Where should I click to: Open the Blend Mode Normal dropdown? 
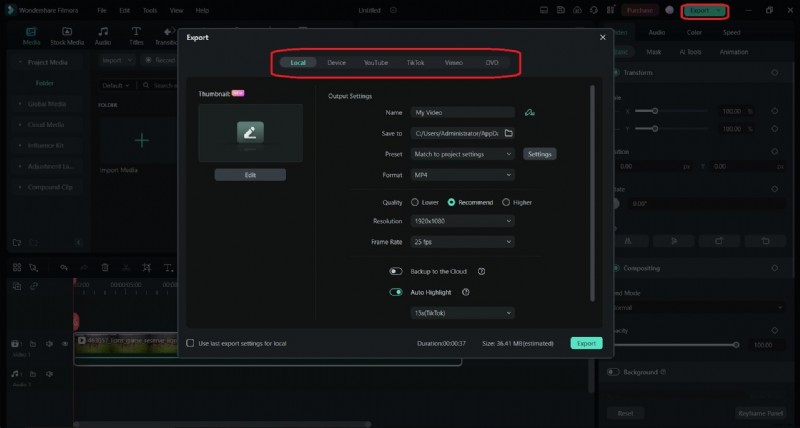point(698,308)
